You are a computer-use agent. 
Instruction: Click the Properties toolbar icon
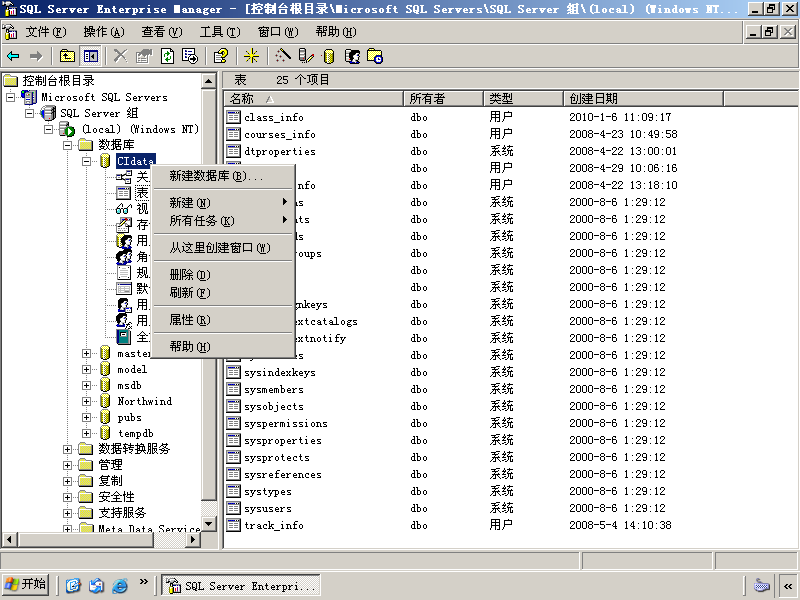coord(144,56)
